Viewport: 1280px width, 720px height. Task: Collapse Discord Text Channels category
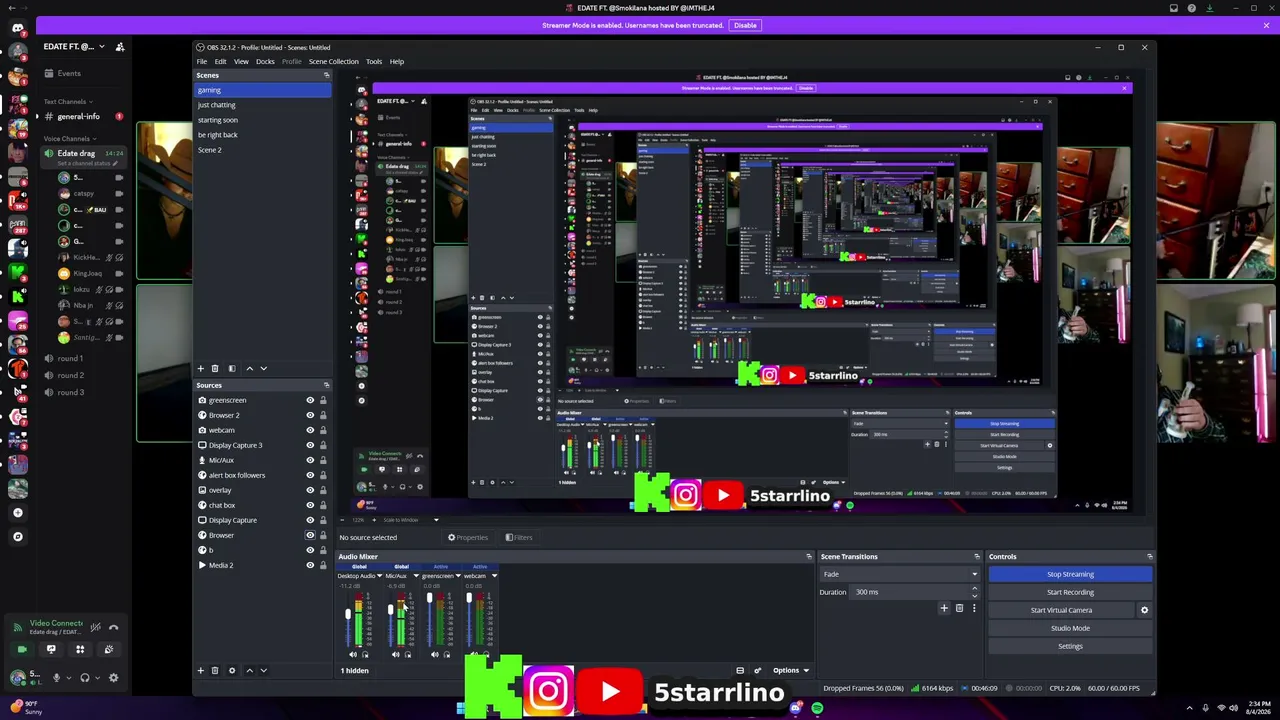pos(68,101)
